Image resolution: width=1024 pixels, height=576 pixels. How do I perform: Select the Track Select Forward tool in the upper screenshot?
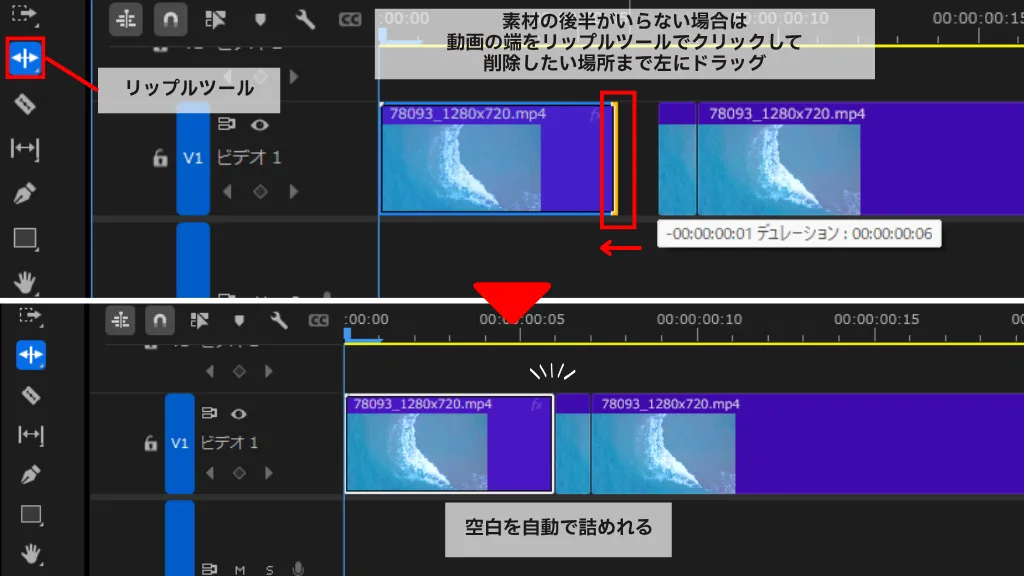point(25,14)
